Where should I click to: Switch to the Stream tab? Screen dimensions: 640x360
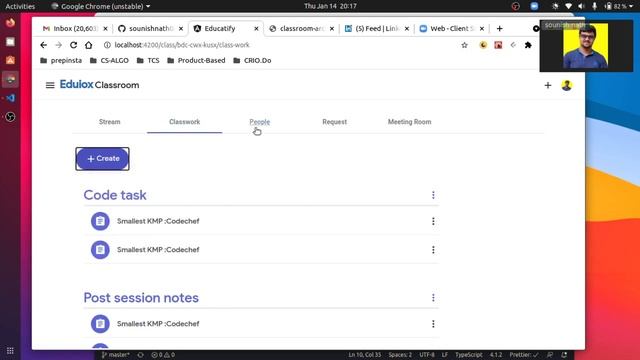[109, 122]
